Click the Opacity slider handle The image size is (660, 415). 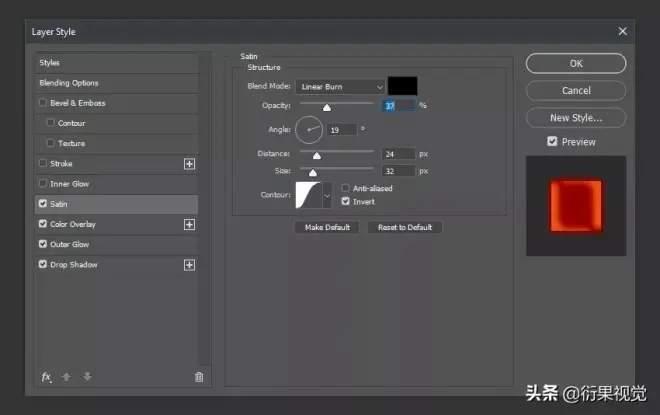pyautogui.click(x=327, y=108)
